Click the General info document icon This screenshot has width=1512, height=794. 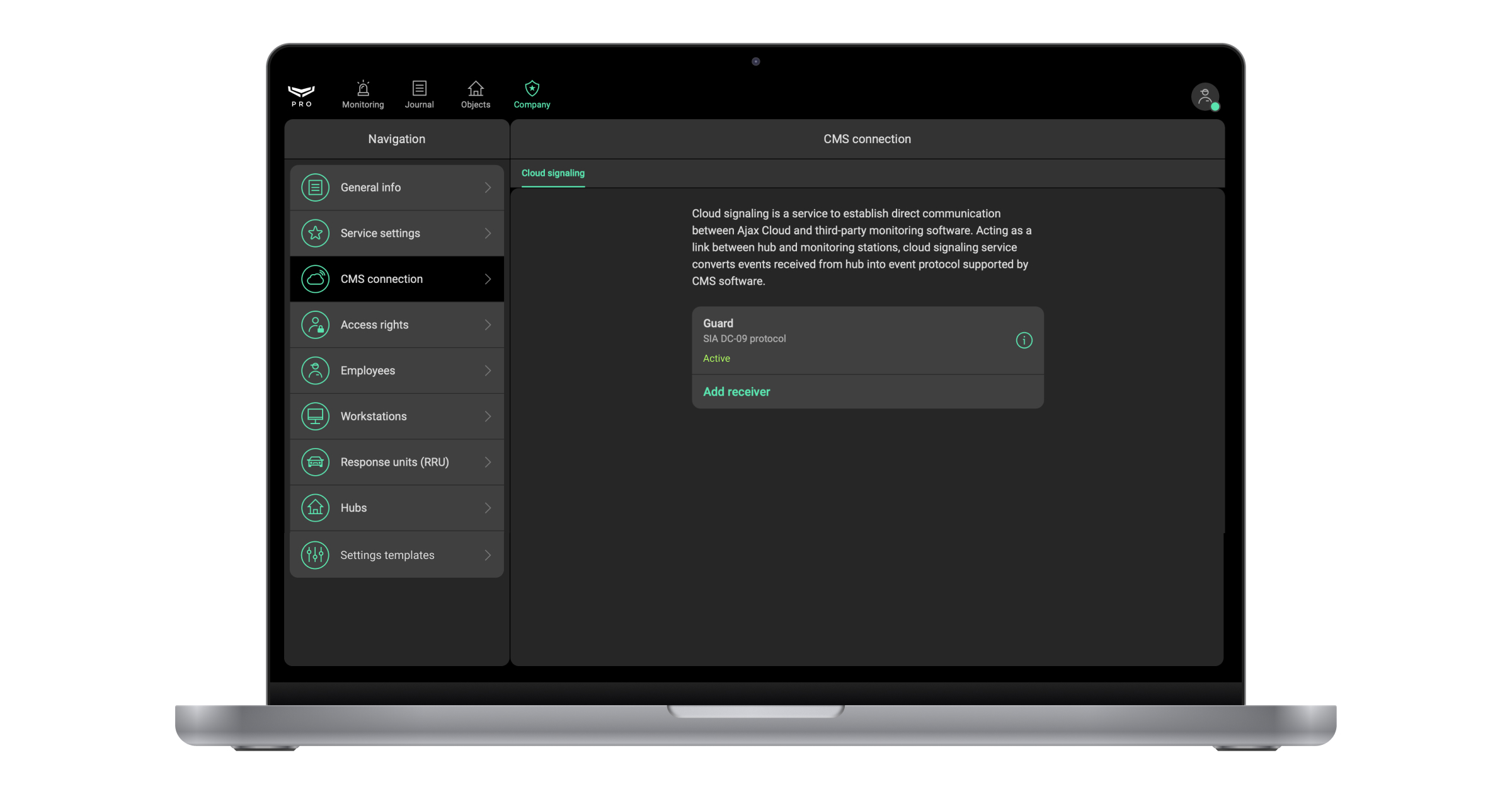(x=316, y=188)
